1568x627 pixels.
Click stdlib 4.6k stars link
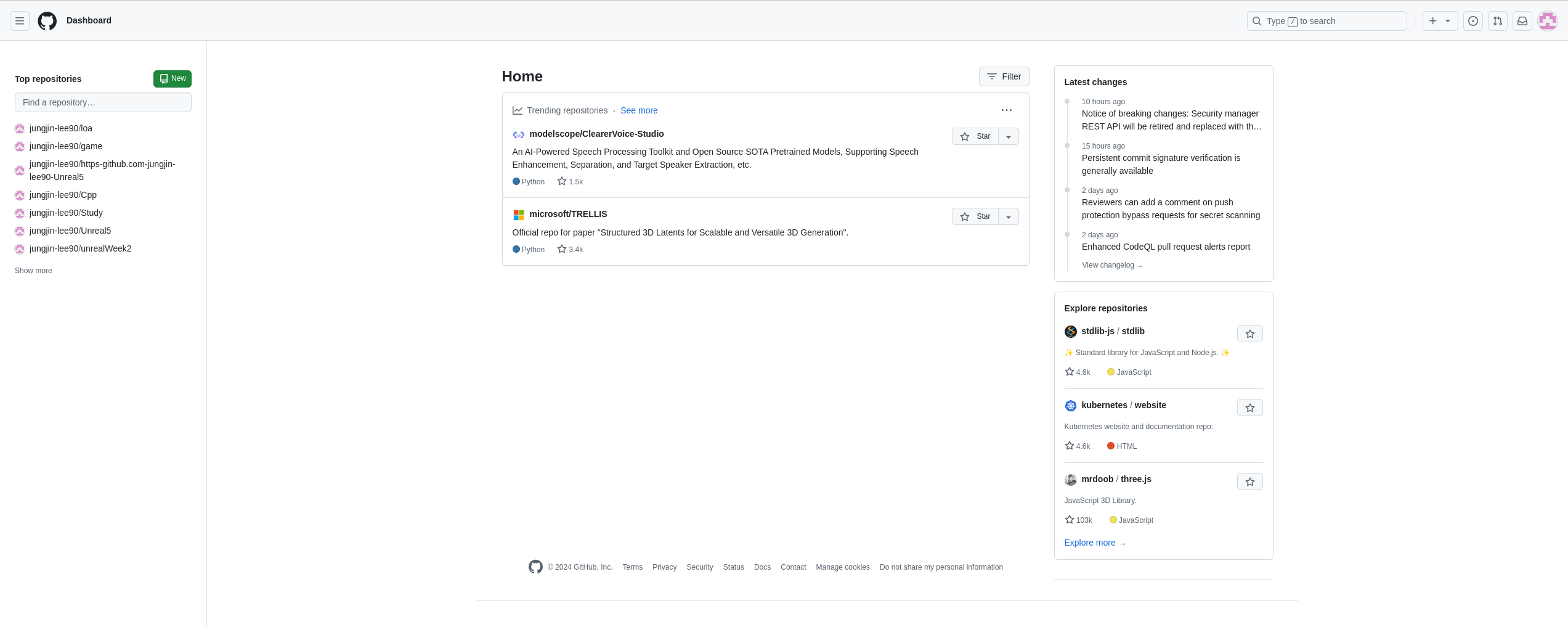pos(1078,372)
